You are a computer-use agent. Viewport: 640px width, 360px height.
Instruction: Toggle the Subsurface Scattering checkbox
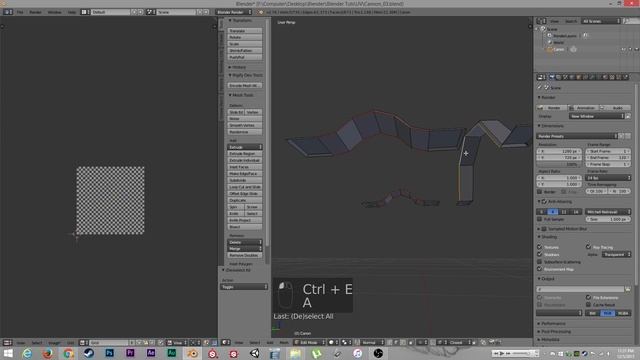click(x=540, y=262)
